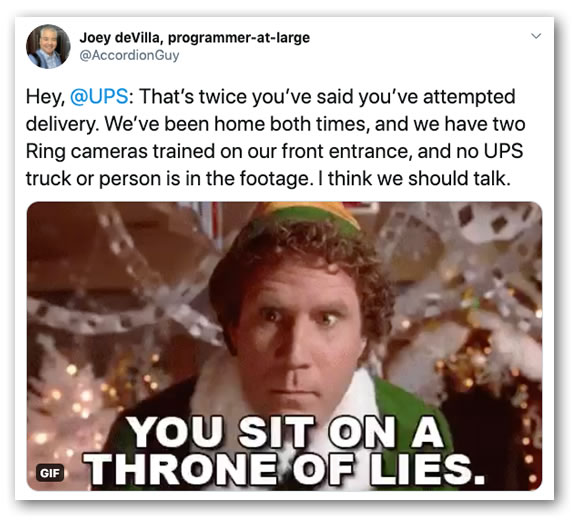Click the round profile avatar photo
Viewport: 572px width, 524px height.
[x=48, y=46]
